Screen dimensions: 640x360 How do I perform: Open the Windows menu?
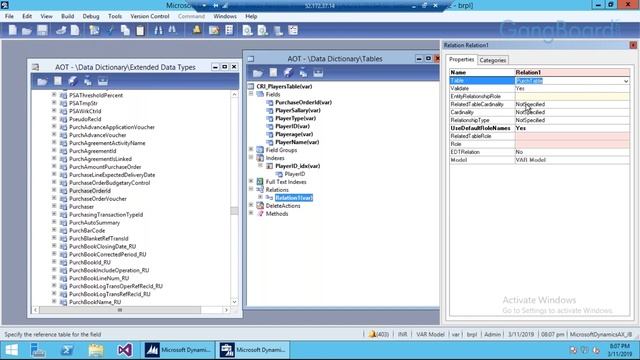(x=224, y=16)
